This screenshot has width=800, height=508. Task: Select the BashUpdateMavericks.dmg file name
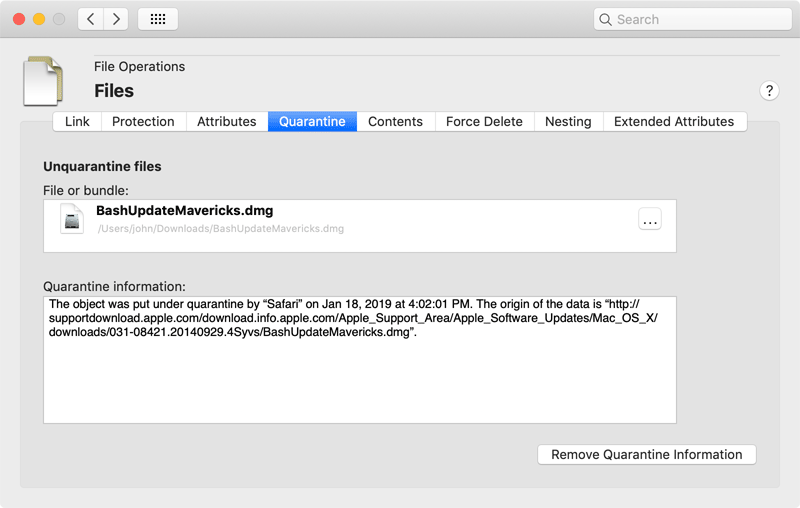(185, 211)
